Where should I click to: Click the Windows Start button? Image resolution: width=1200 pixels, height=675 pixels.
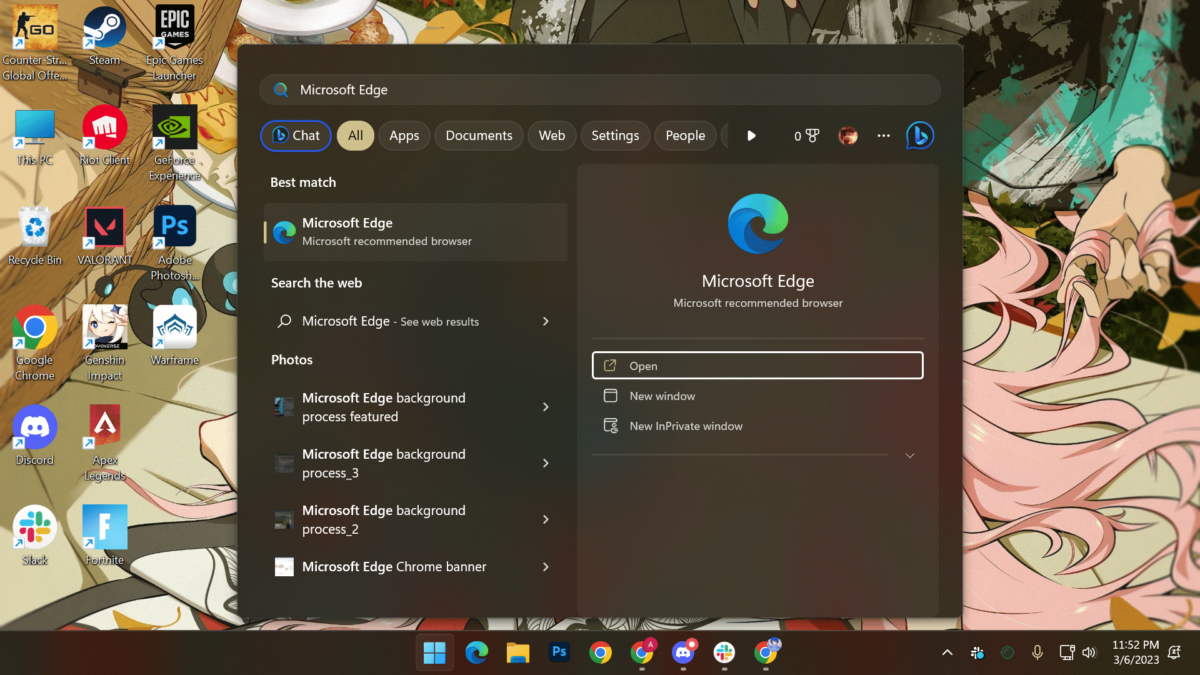[x=435, y=653]
